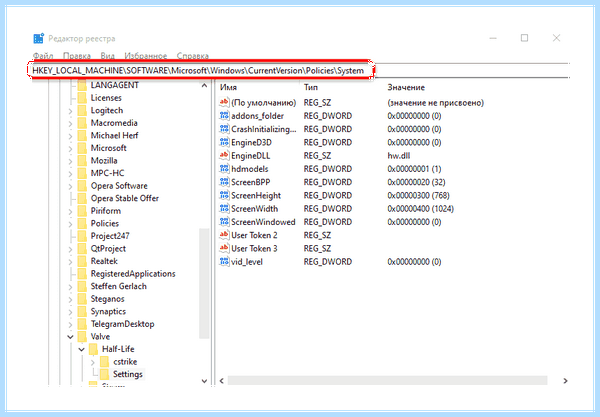Select the Microsoft folder icon

(x=82, y=148)
